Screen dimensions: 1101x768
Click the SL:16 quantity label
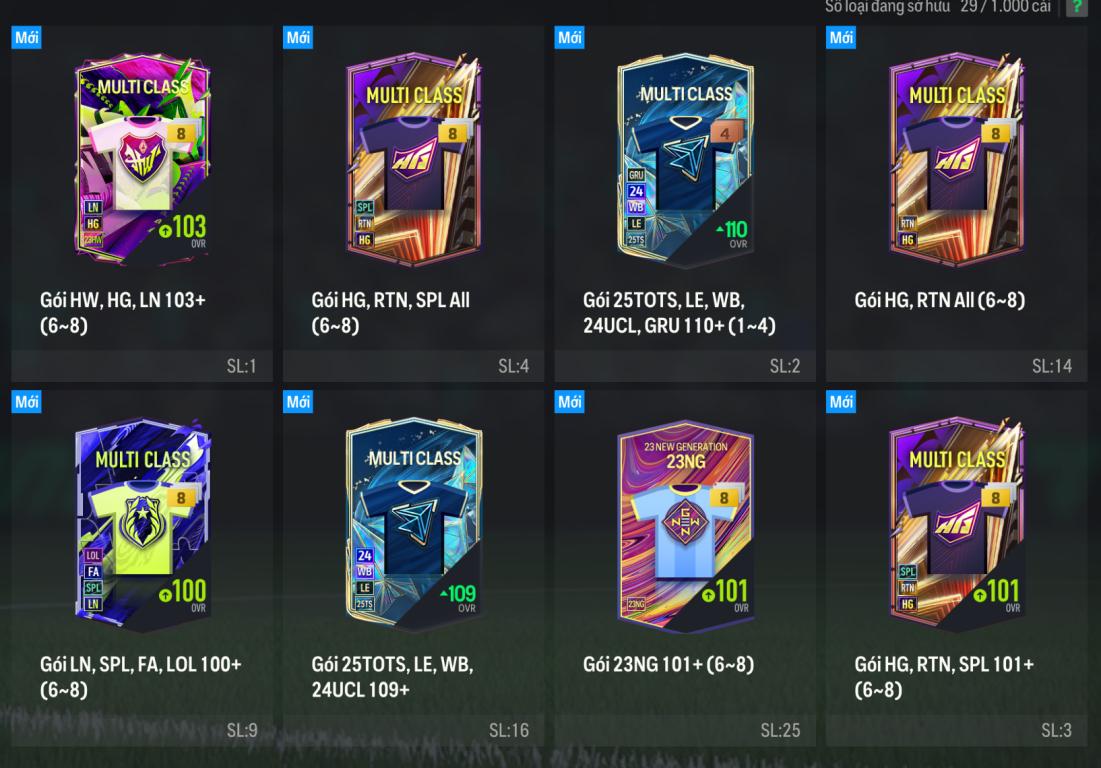click(x=509, y=730)
